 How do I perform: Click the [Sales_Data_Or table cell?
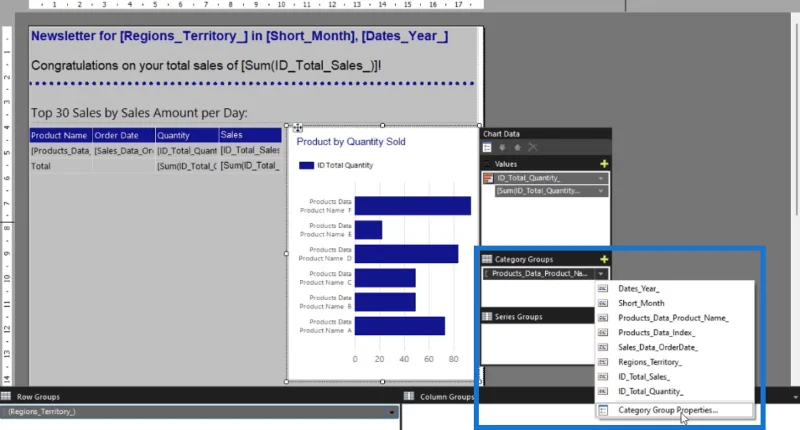point(123,150)
